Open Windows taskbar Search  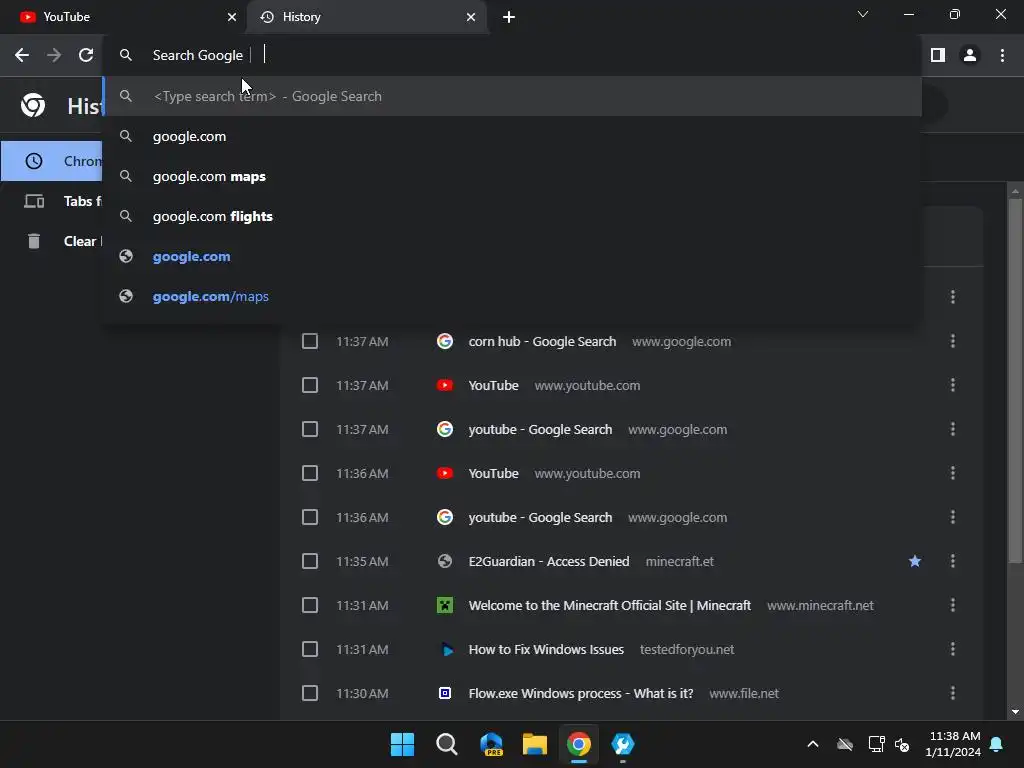[x=447, y=744]
